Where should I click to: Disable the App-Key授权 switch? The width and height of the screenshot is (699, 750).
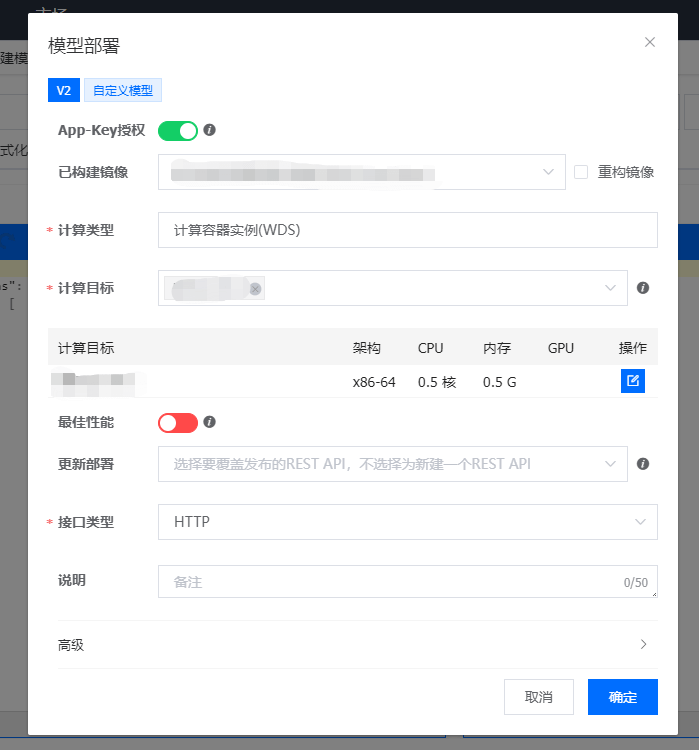click(178, 130)
